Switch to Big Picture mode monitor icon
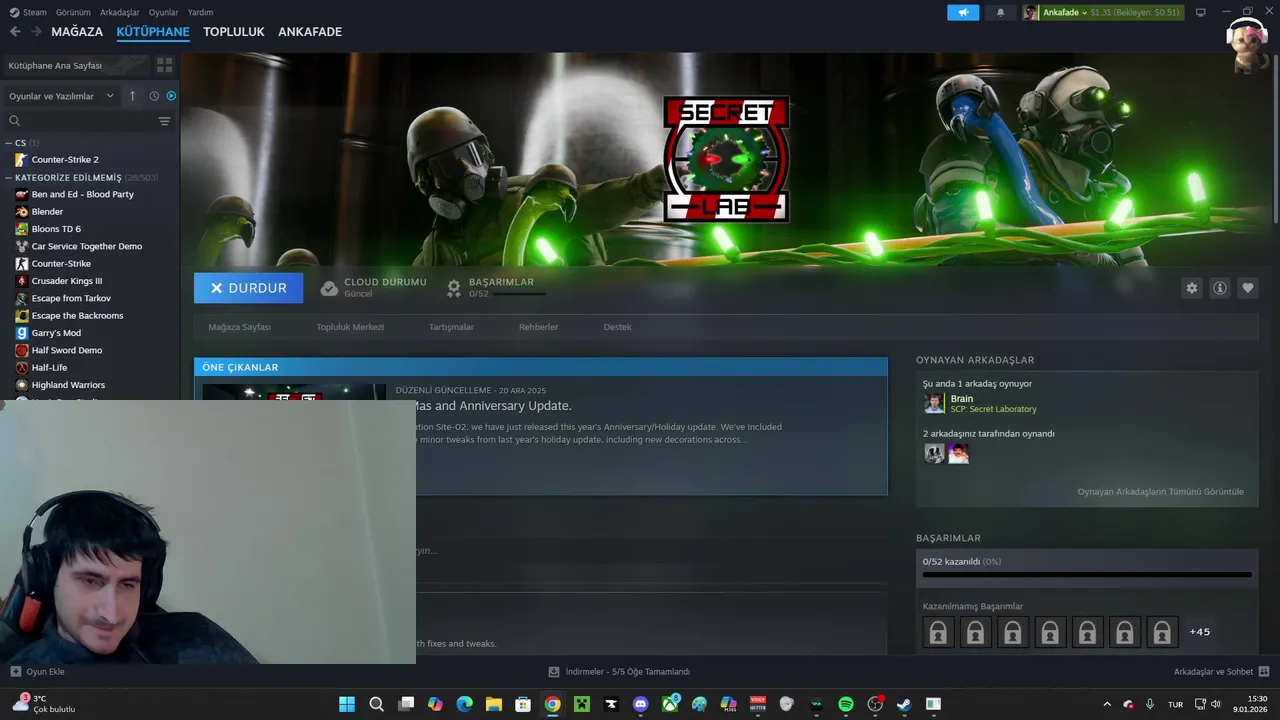Image resolution: width=1280 pixels, height=720 pixels. [1201, 12]
